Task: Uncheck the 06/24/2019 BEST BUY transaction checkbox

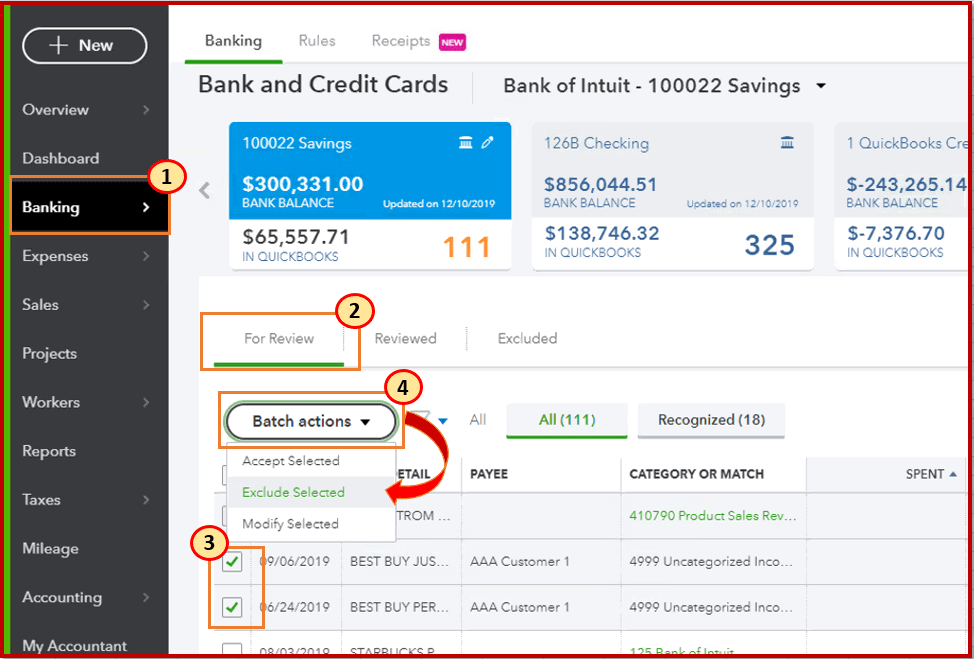Action: 232,607
